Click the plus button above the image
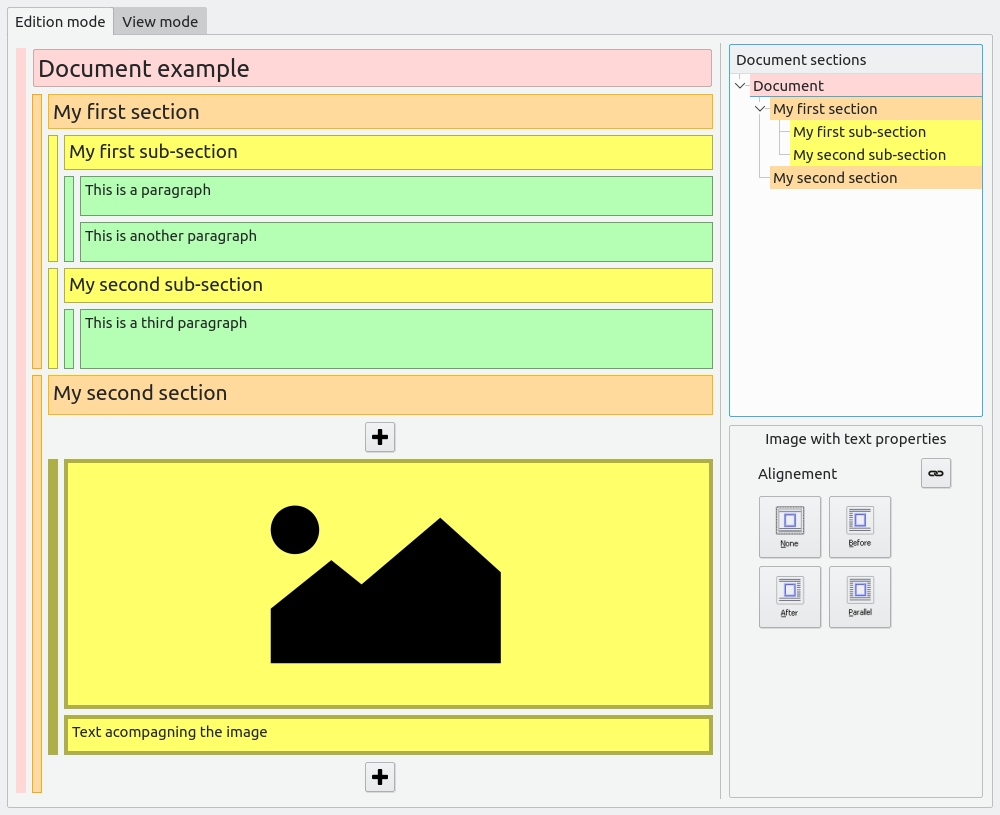This screenshot has height=815, width=1000. tap(380, 437)
